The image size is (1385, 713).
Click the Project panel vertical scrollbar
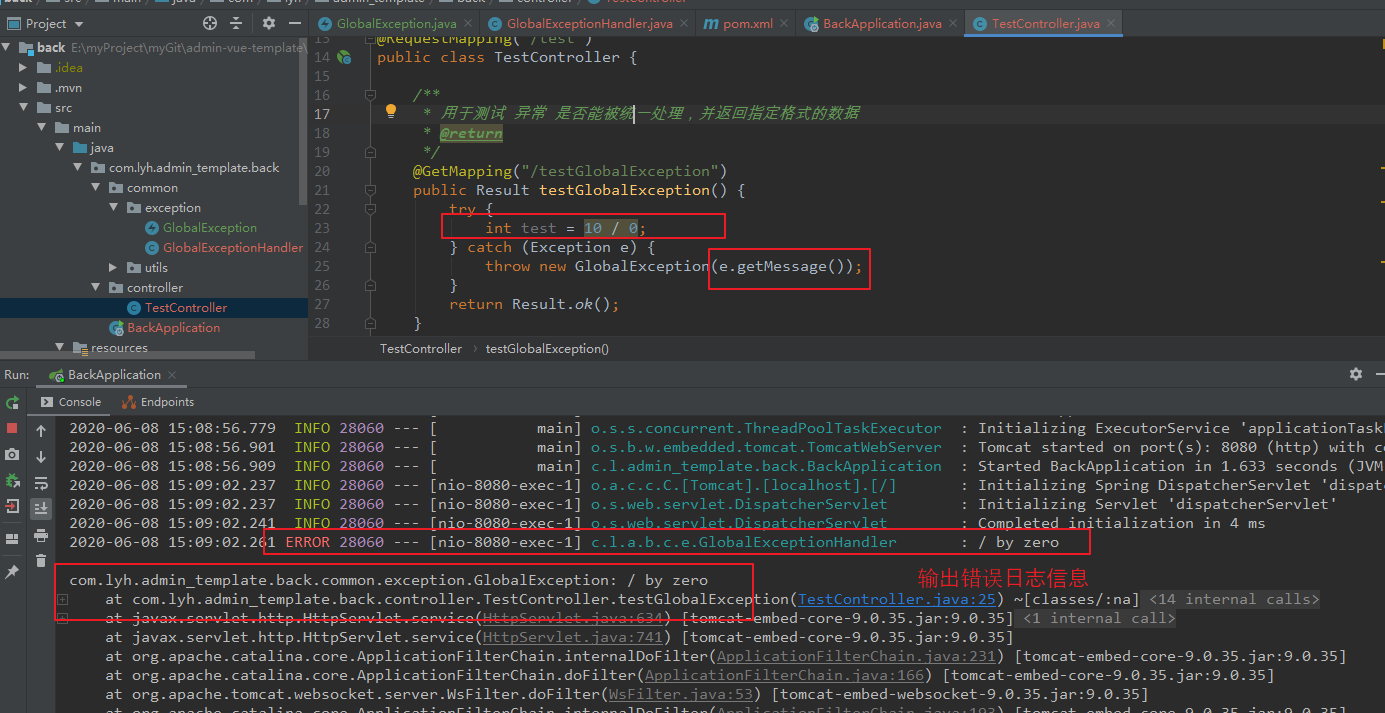304,120
